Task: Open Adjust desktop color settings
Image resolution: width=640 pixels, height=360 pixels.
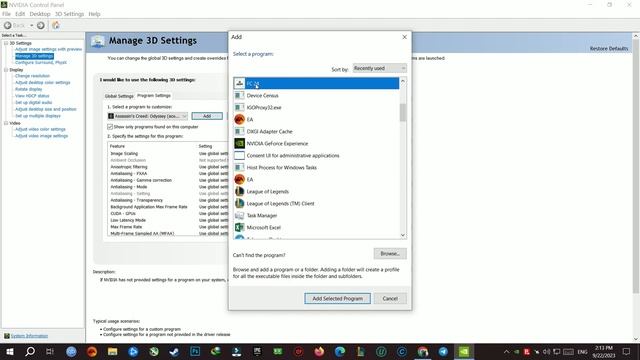Action: point(42,82)
